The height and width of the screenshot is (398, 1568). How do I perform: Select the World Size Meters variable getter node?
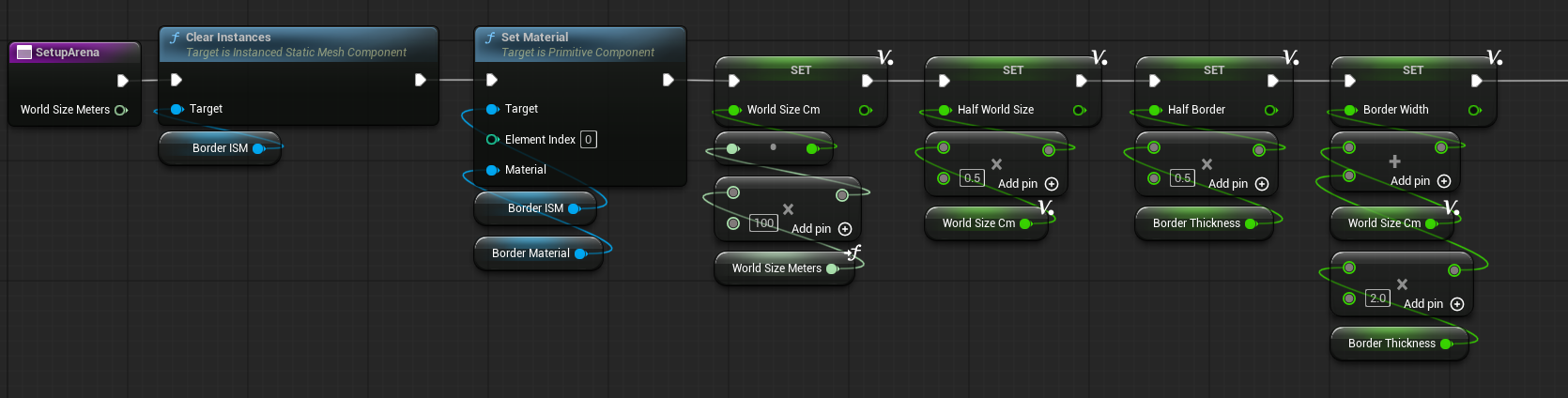(776, 268)
